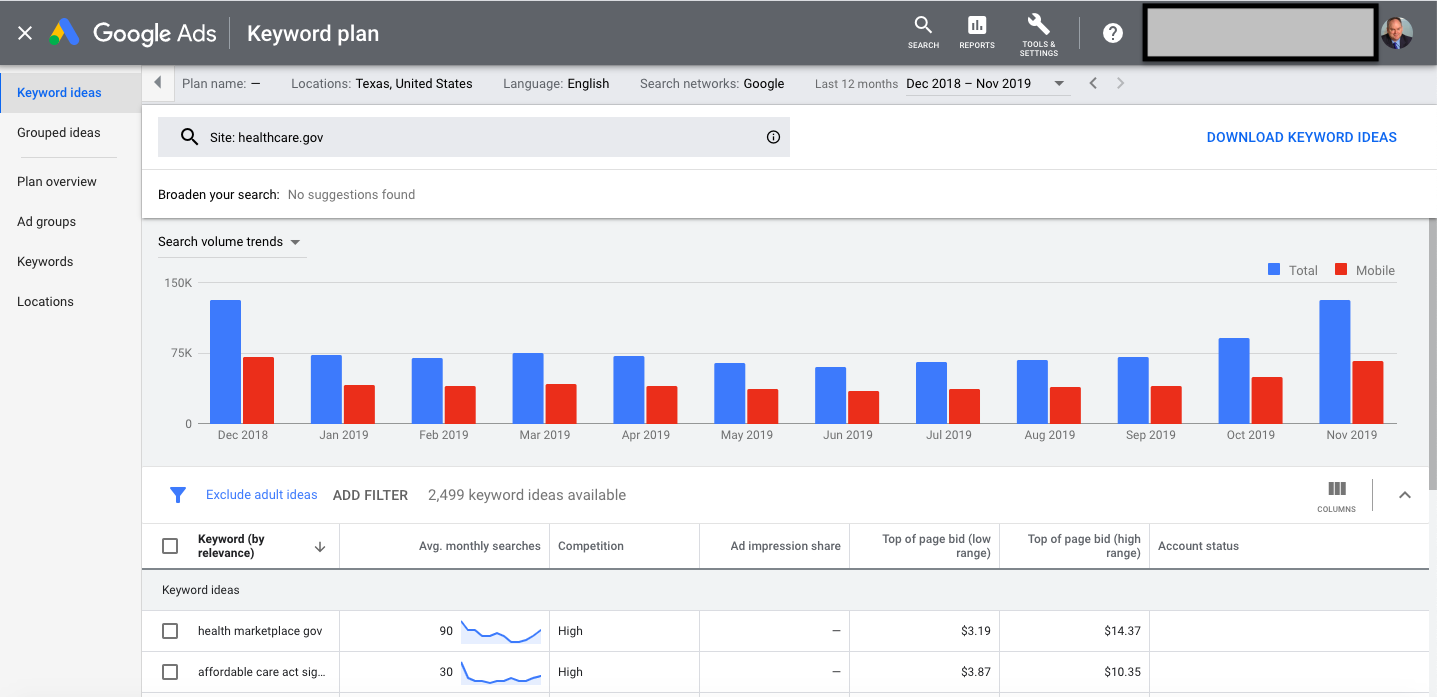Click the blue Total legend swatch
The width and height of the screenshot is (1437, 697).
tap(1274, 270)
